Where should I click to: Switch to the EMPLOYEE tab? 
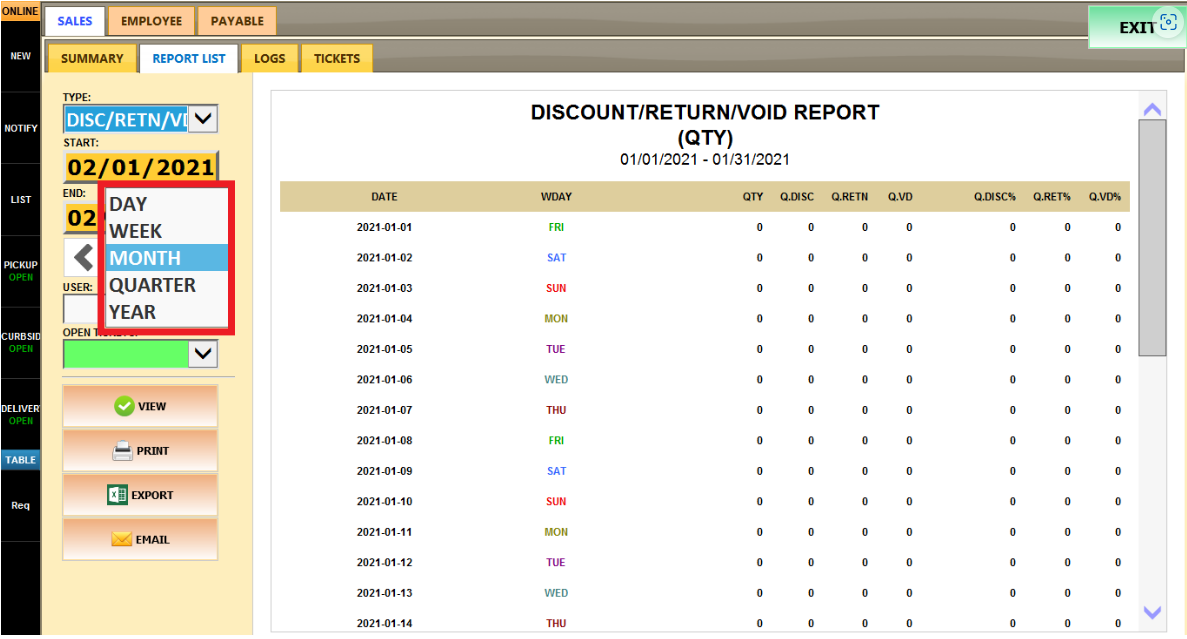pyautogui.click(x=152, y=21)
